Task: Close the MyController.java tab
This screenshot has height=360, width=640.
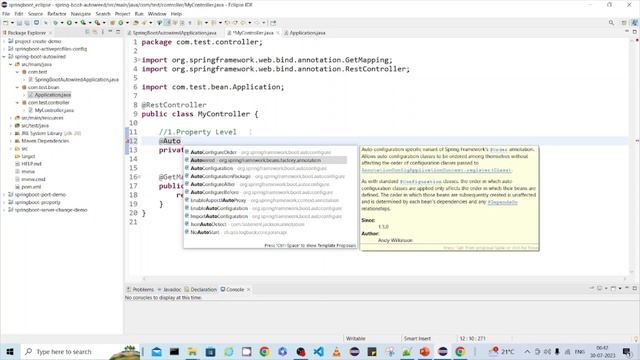Action: click(278, 33)
